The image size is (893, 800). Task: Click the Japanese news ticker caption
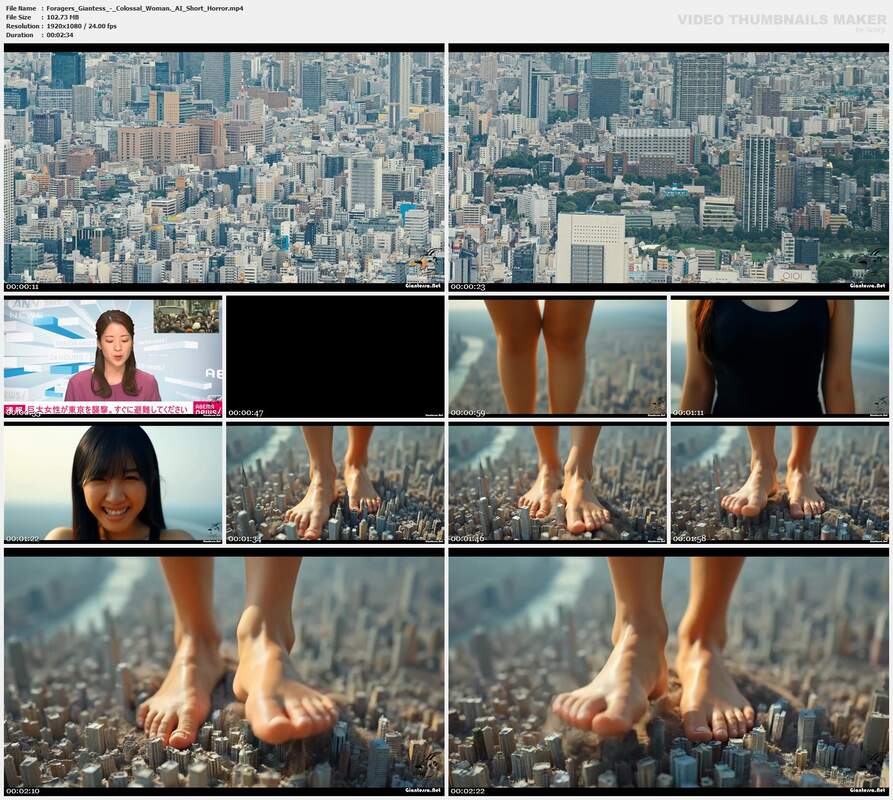[107, 409]
